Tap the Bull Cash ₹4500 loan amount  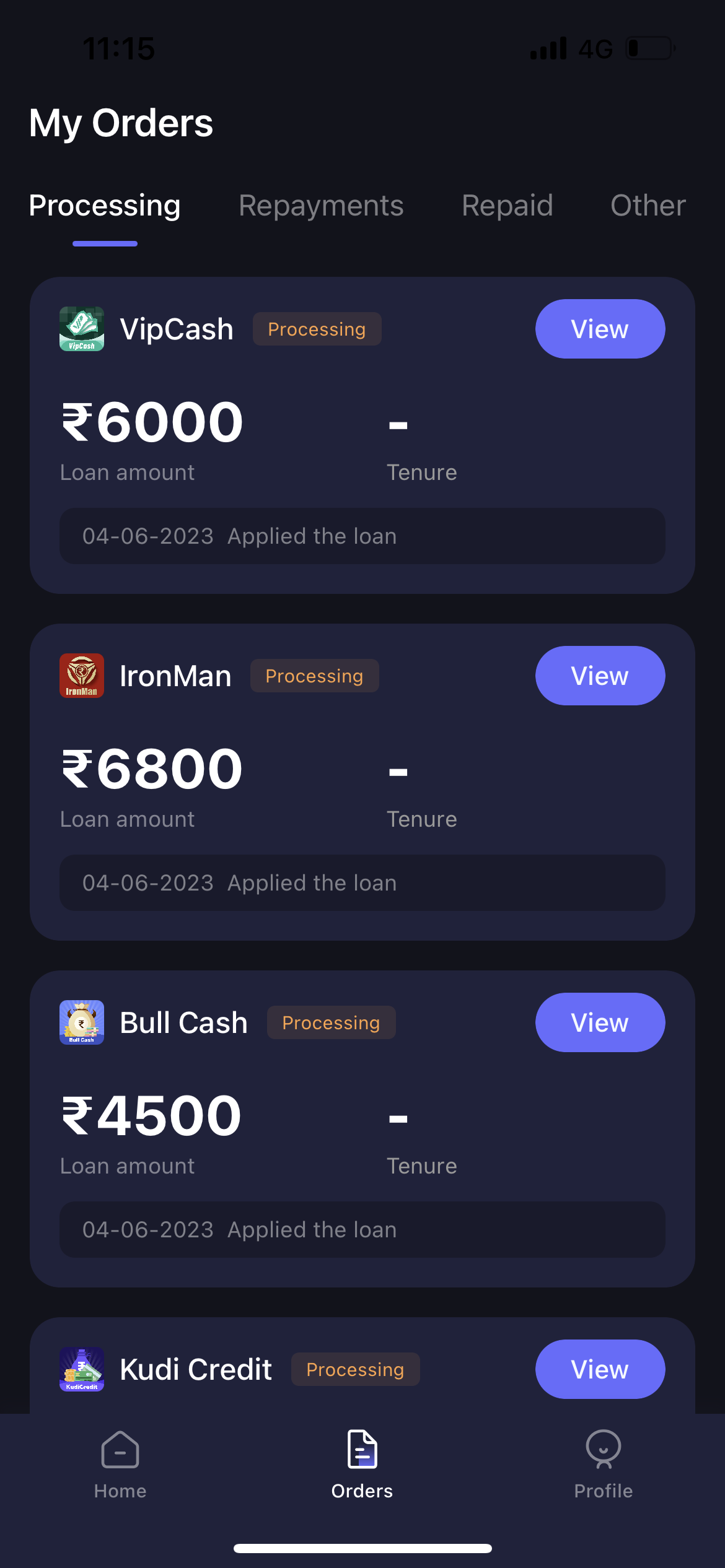152,1116
